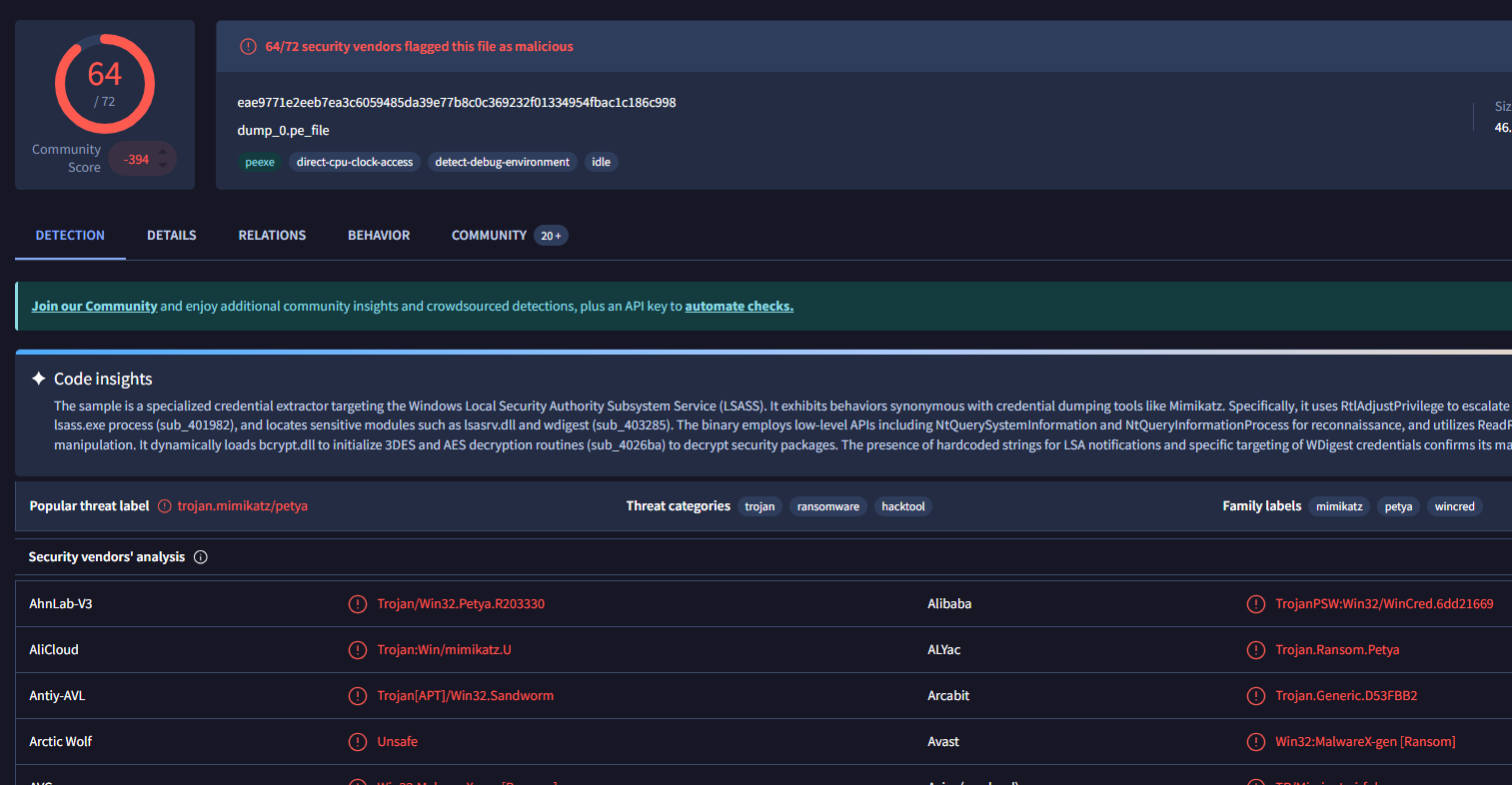1512x785 pixels.
Task: Click the 64/72 detection score gauge
Action: point(105,84)
